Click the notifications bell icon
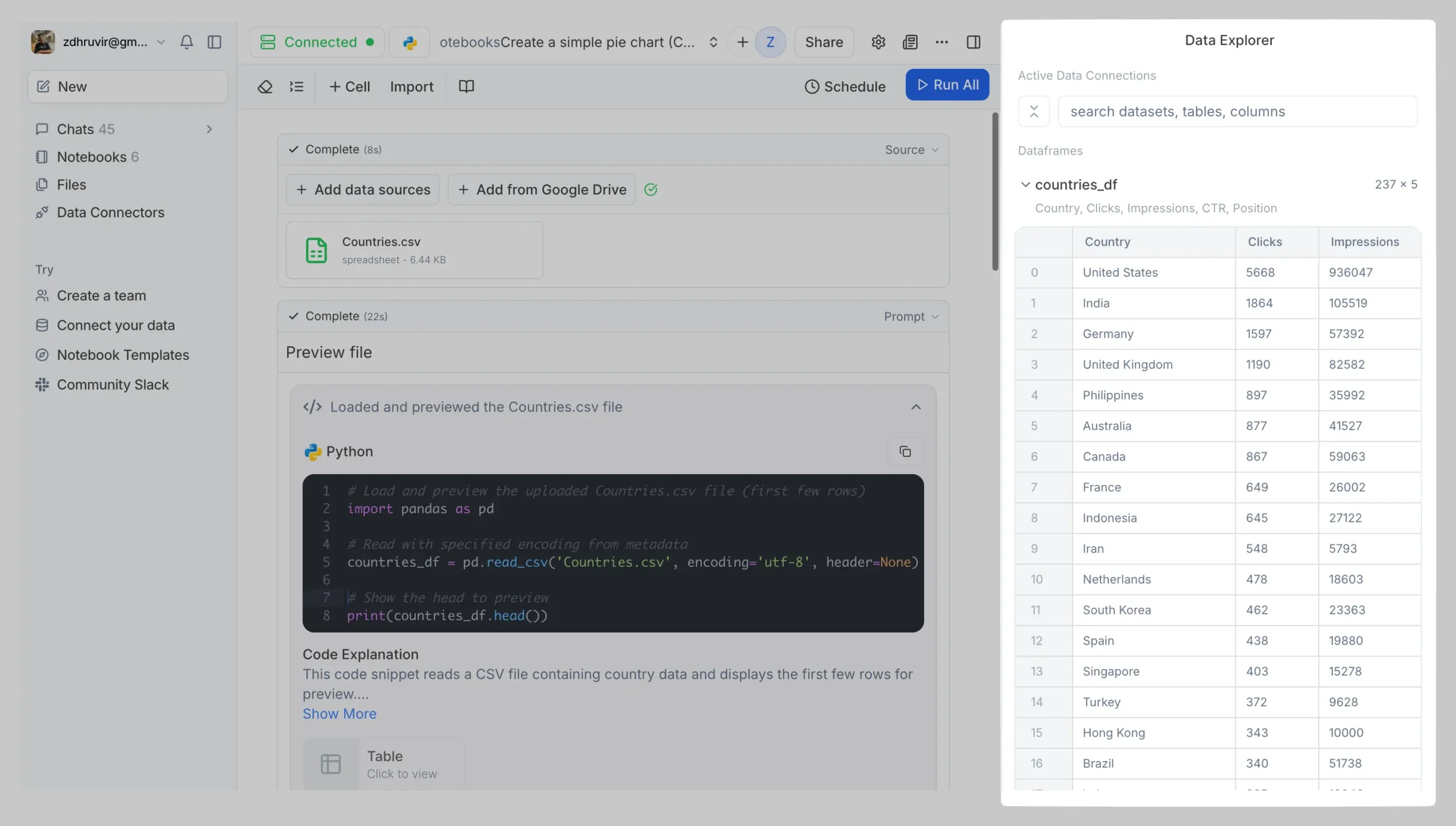 [187, 42]
